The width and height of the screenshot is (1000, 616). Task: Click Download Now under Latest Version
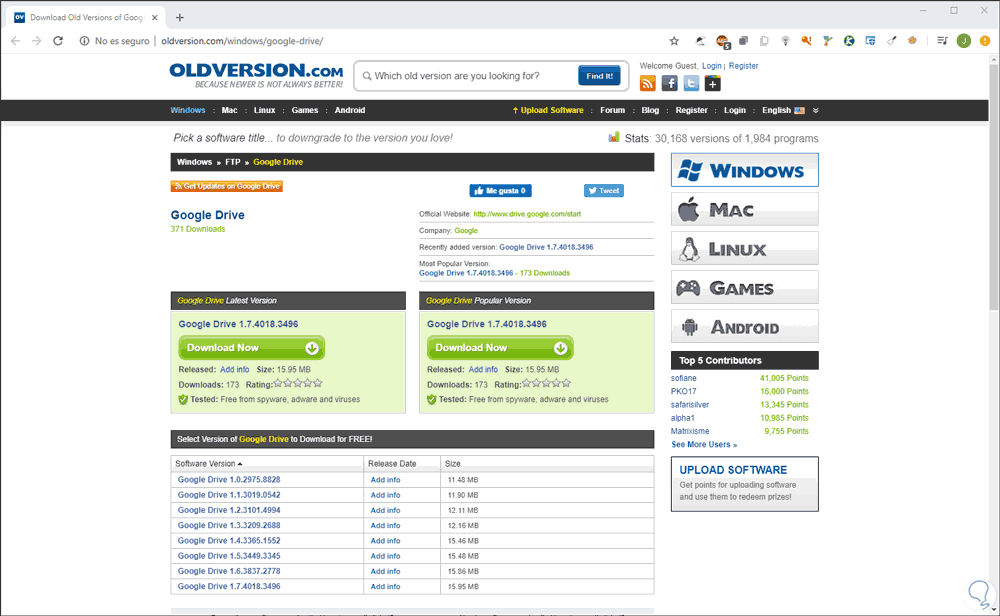coord(251,348)
